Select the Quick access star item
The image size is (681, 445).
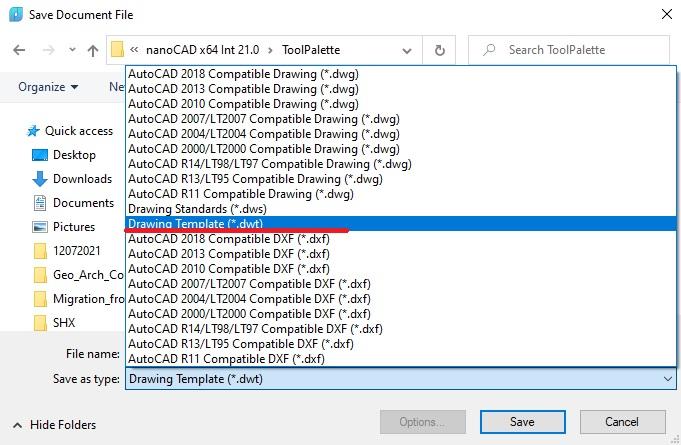(78, 131)
